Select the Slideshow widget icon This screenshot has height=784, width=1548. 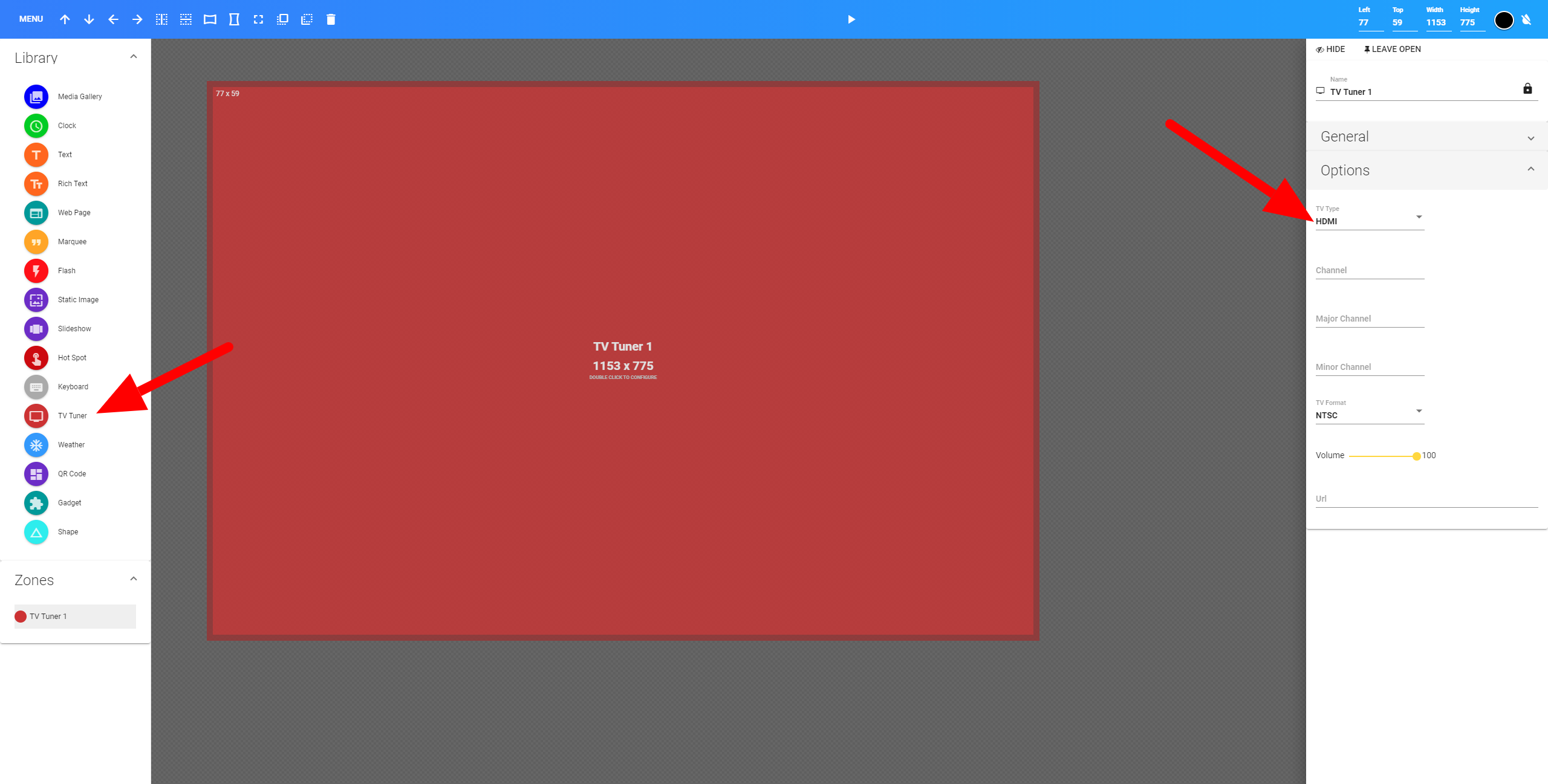(36, 329)
